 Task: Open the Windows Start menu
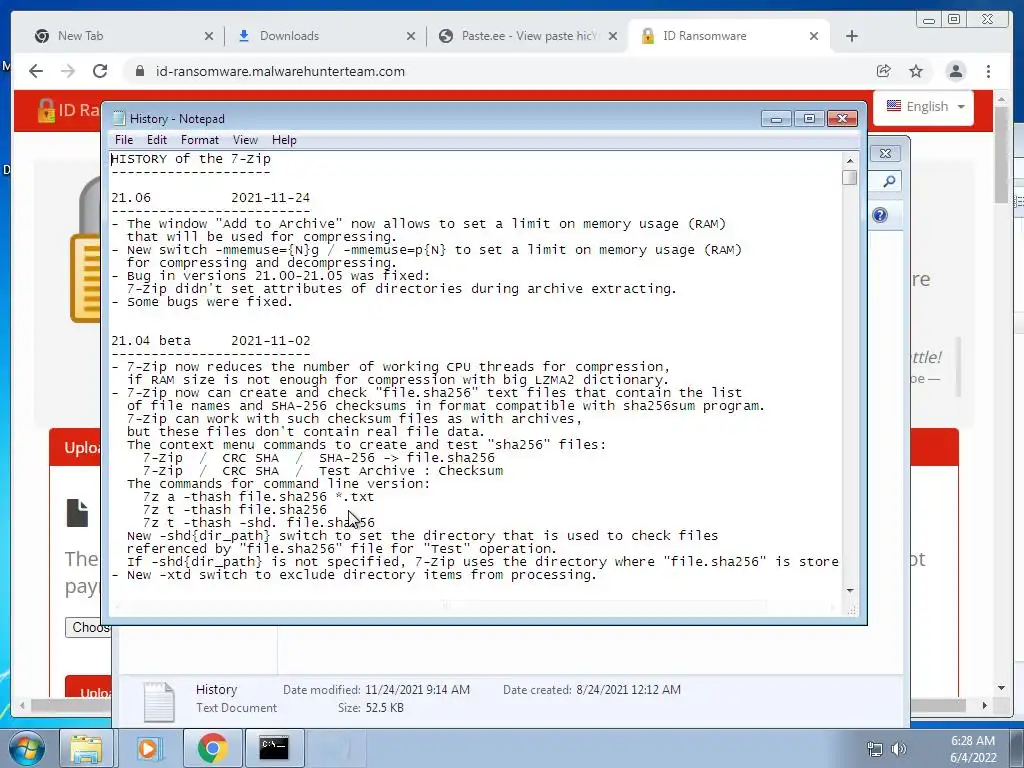pos(26,748)
